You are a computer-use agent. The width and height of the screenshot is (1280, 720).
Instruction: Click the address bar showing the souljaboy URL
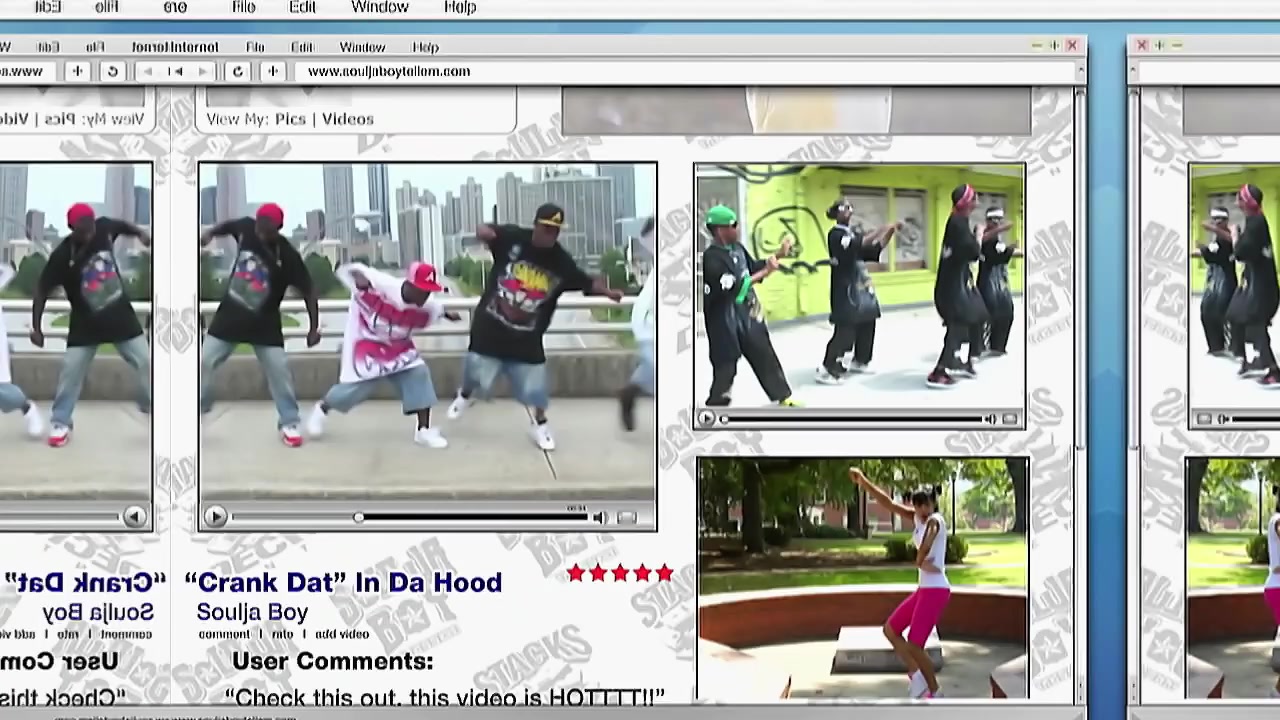(x=685, y=71)
